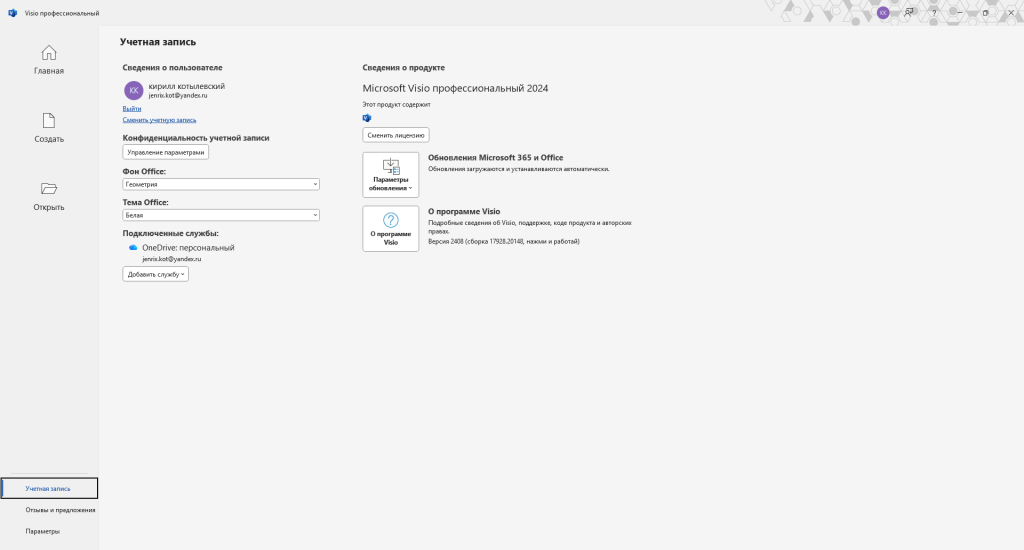Click Управление параметрами button
The height and width of the screenshot is (550, 1024).
coord(165,152)
